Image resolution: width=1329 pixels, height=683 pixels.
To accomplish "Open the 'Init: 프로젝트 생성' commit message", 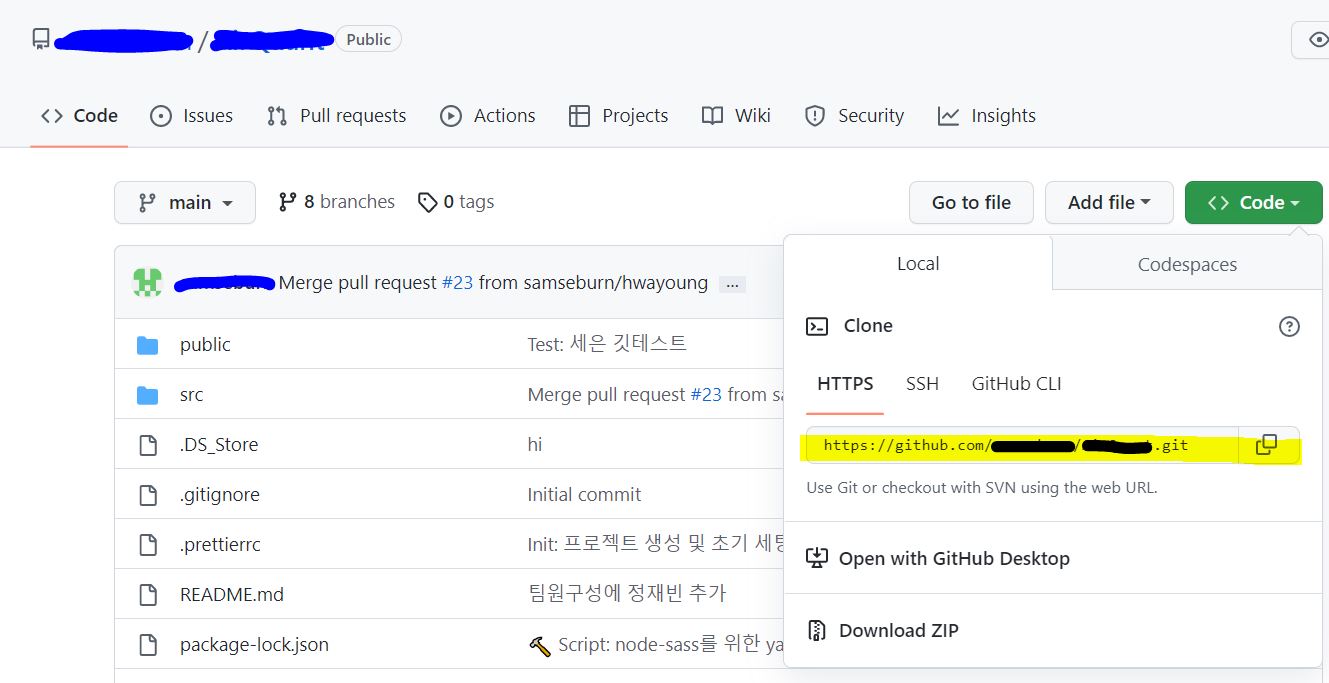I will [655, 544].
